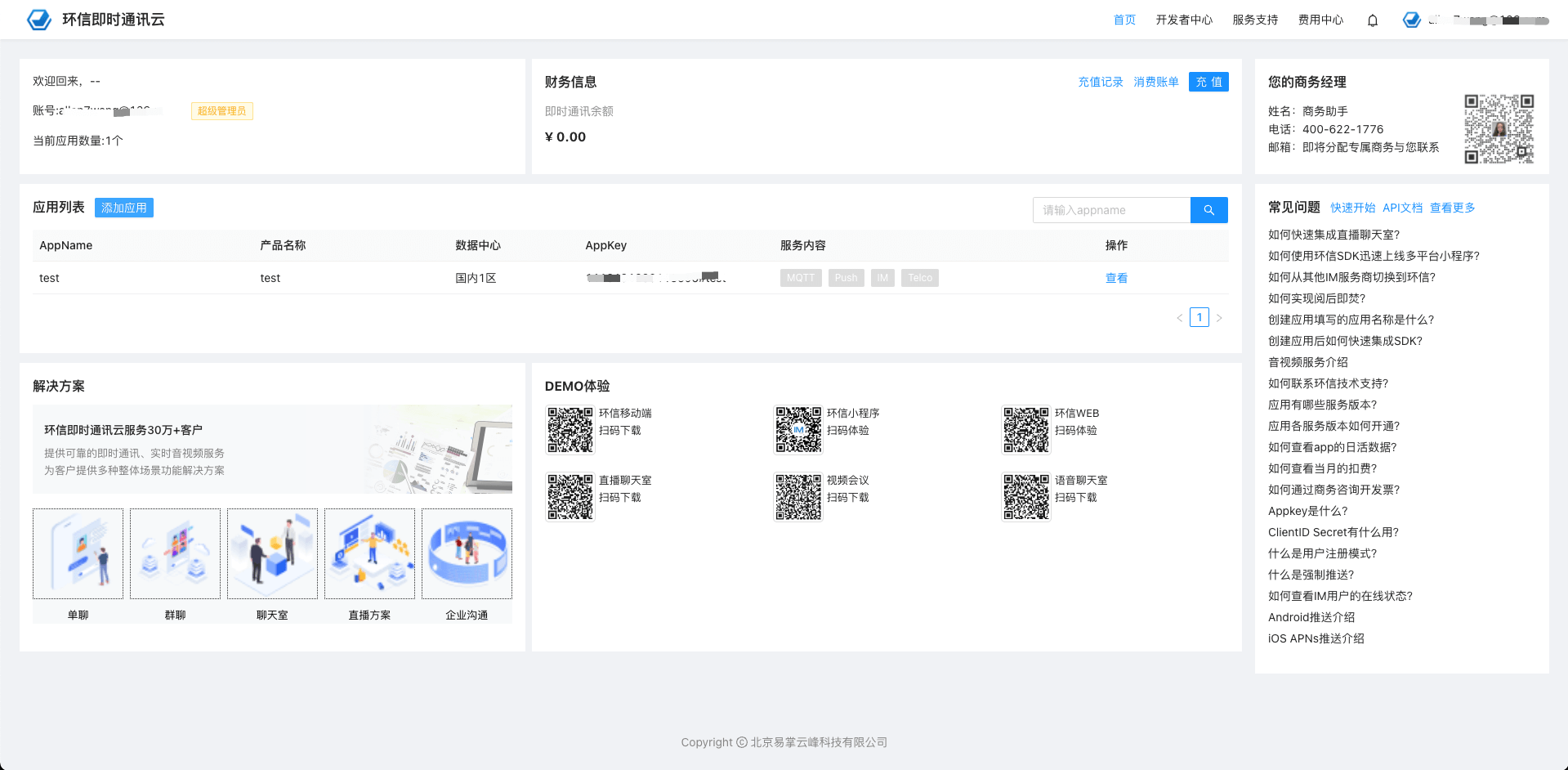
Task: Open the 服务支持 menu
Action: pyautogui.click(x=1255, y=20)
